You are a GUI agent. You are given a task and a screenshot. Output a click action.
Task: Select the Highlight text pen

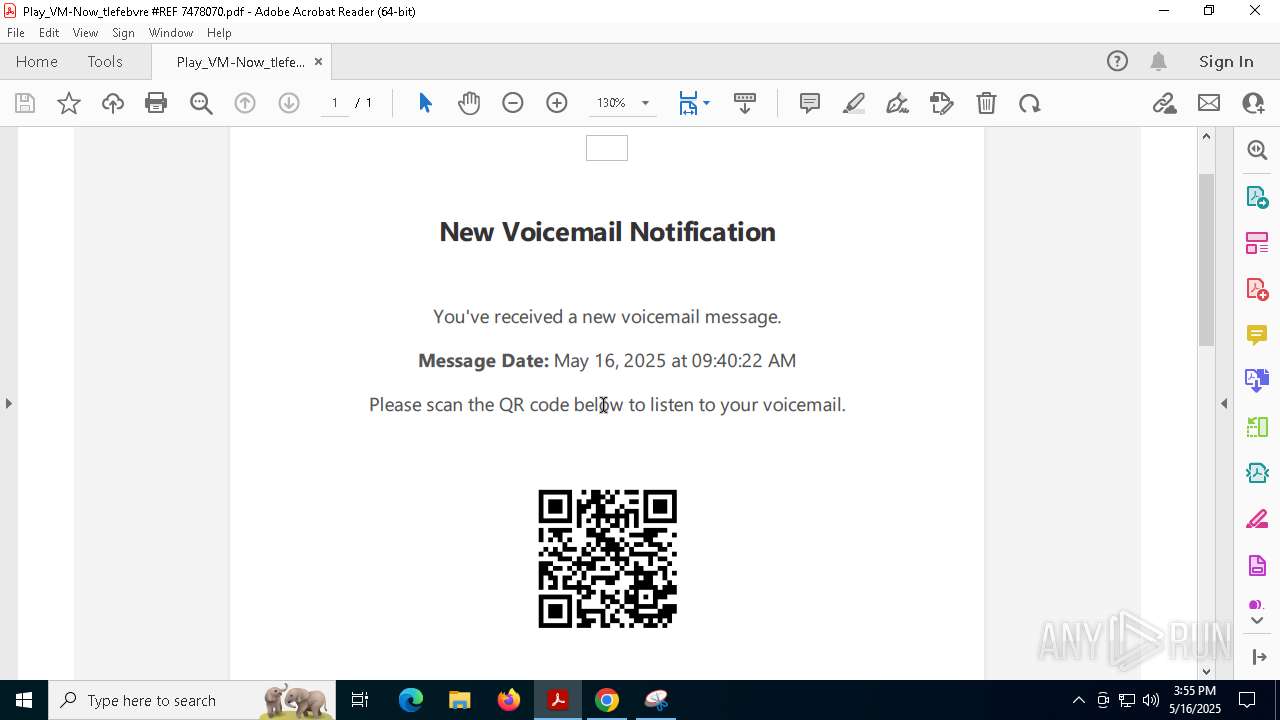click(854, 103)
